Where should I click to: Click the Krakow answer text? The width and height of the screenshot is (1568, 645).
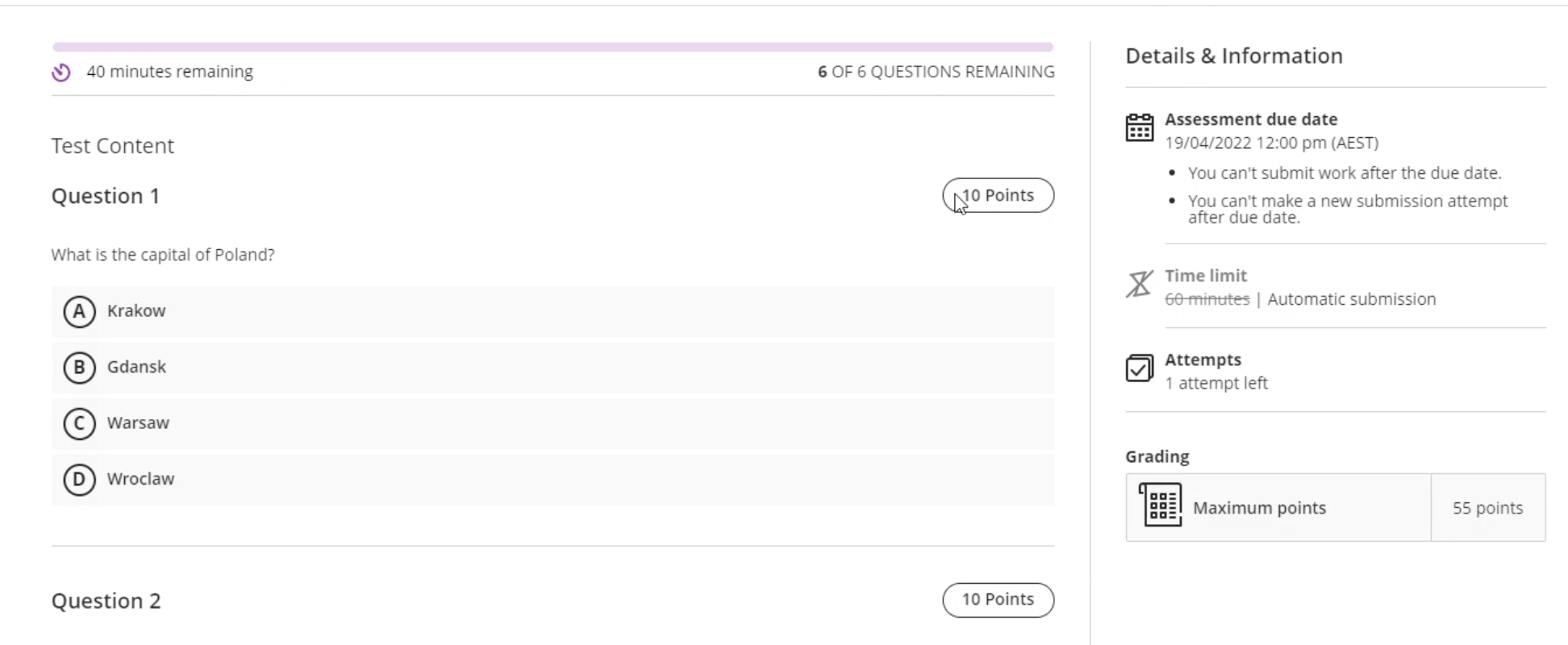[x=136, y=311]
